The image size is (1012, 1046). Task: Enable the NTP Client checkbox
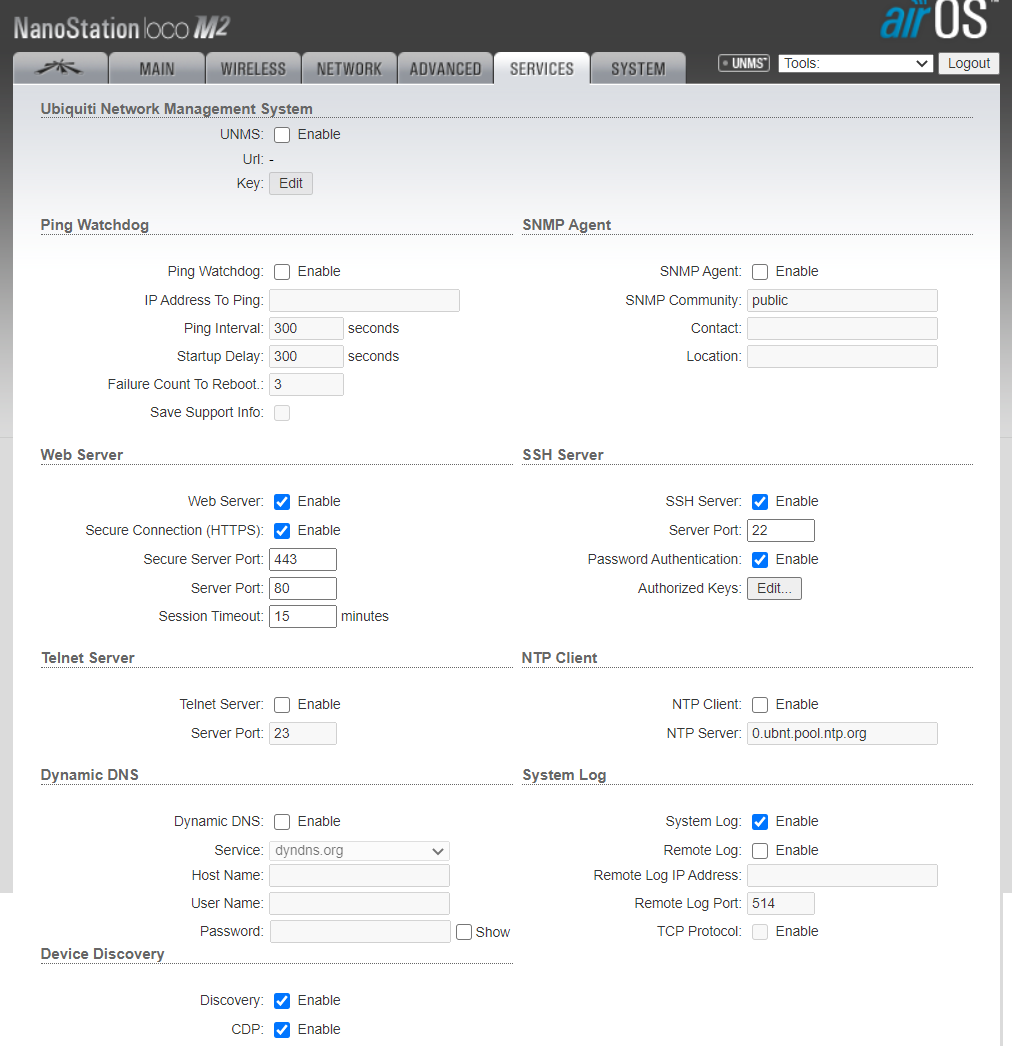[760, 705]
